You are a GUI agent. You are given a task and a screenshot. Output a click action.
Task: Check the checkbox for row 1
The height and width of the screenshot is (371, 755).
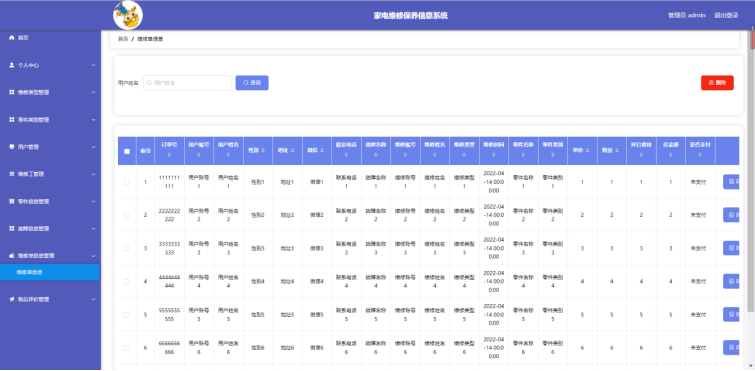pyautogui.click(x=127, y=182)
